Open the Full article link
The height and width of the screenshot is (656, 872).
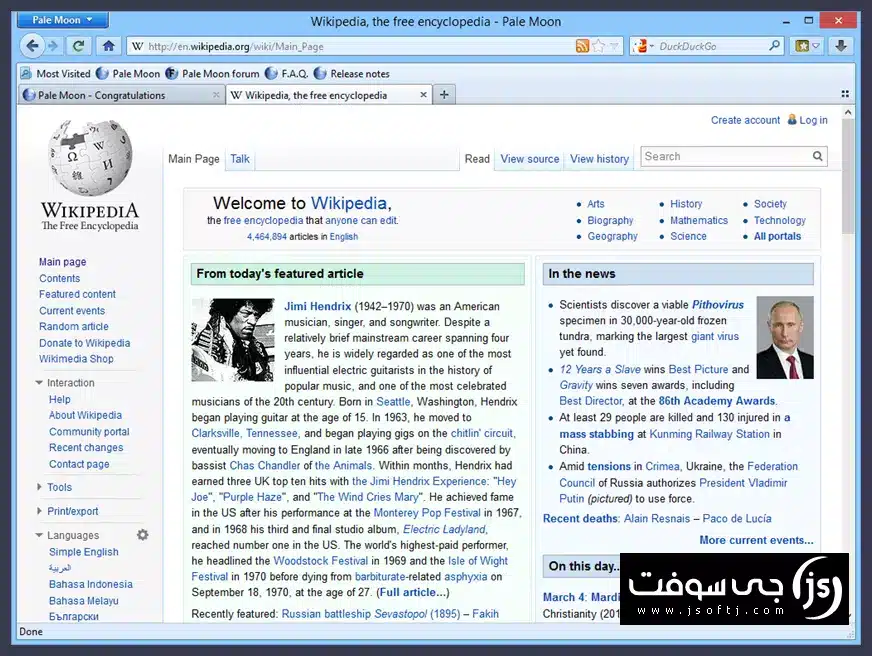[413, 593]
